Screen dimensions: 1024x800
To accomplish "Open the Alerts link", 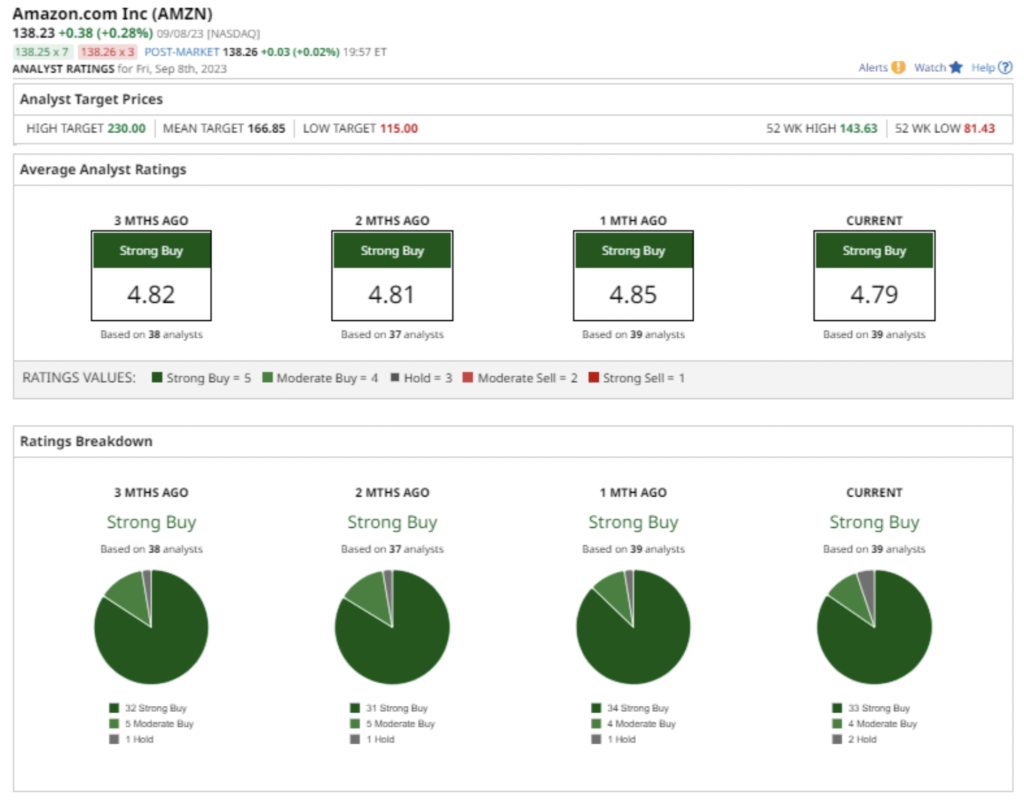I will click(873, 67).
